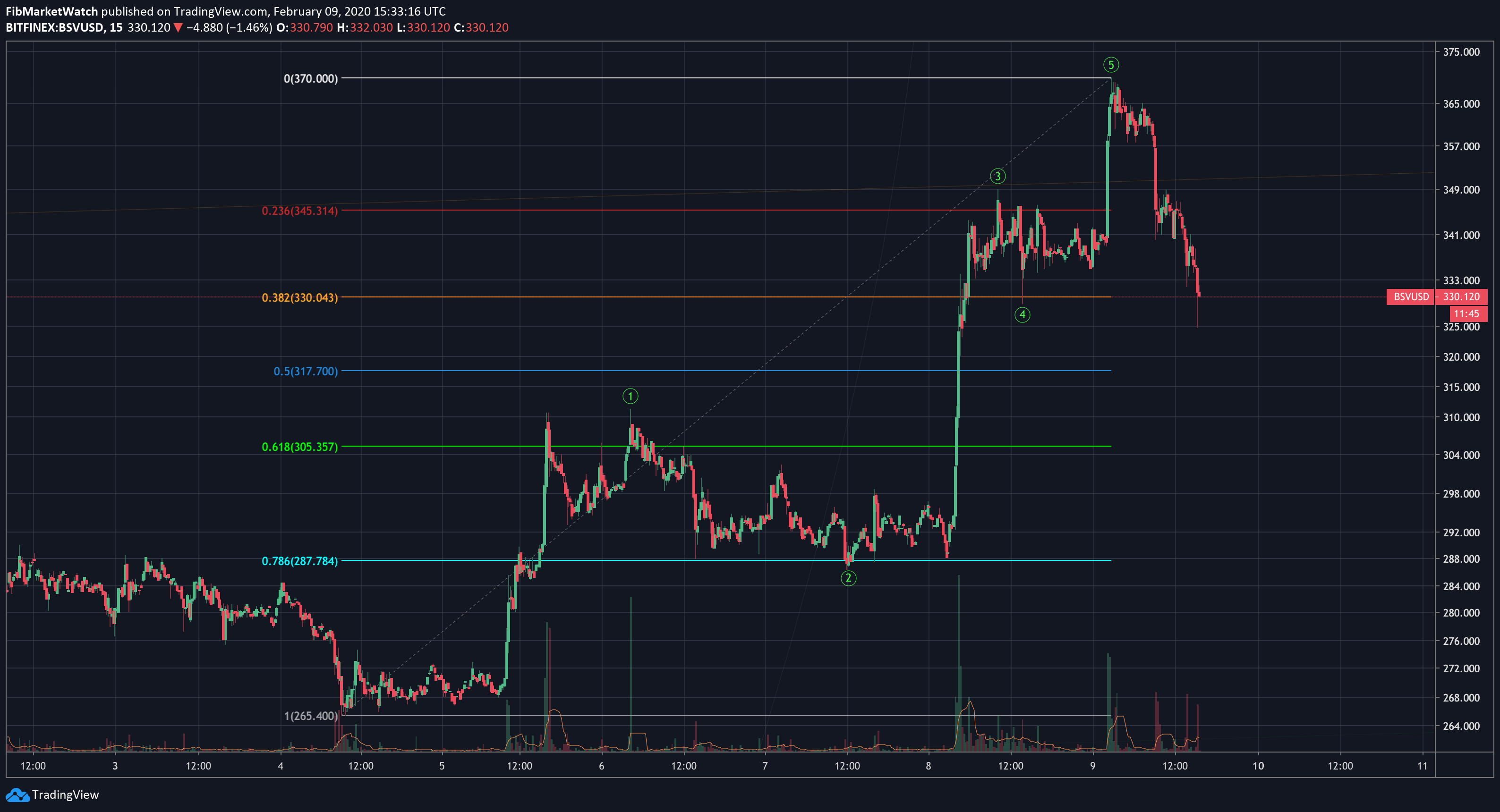This screenshot has height=812, width=1500.
Task: Click the 365.000 price axis label
Action: (1461, 103)
